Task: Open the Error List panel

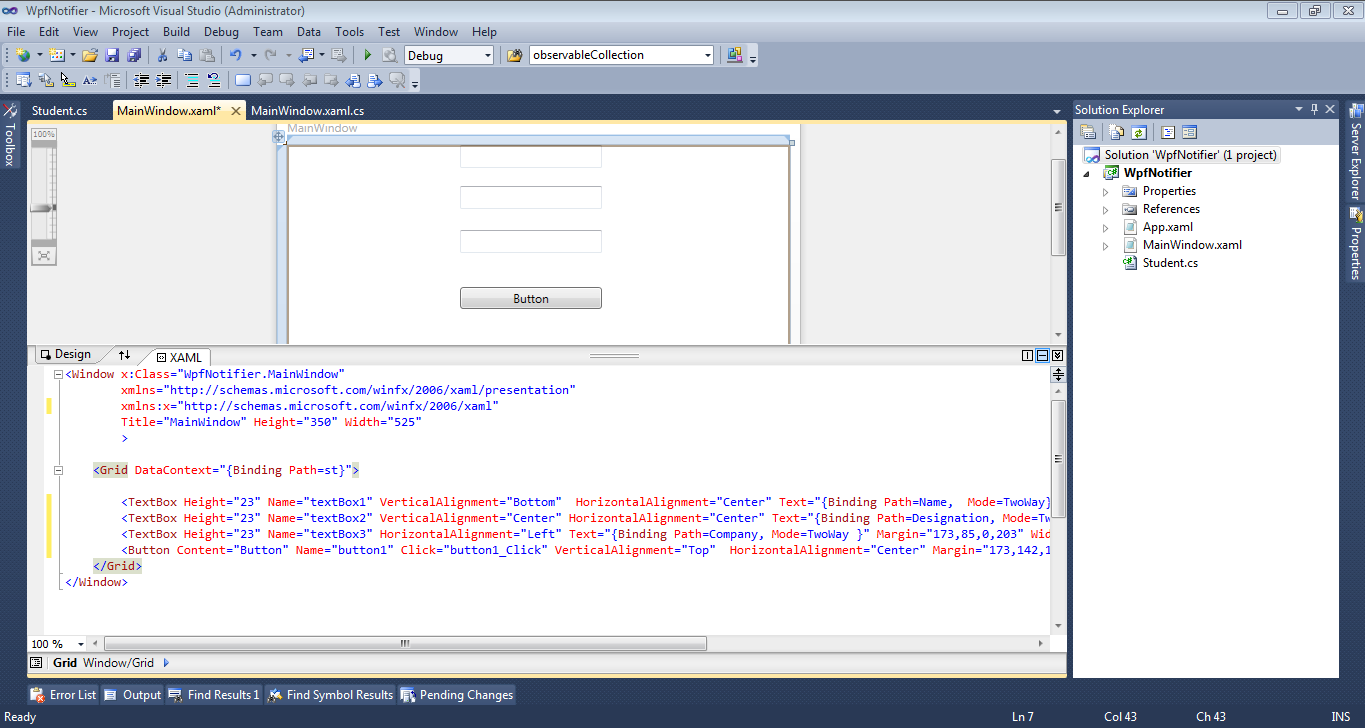Action: point(64,695)
